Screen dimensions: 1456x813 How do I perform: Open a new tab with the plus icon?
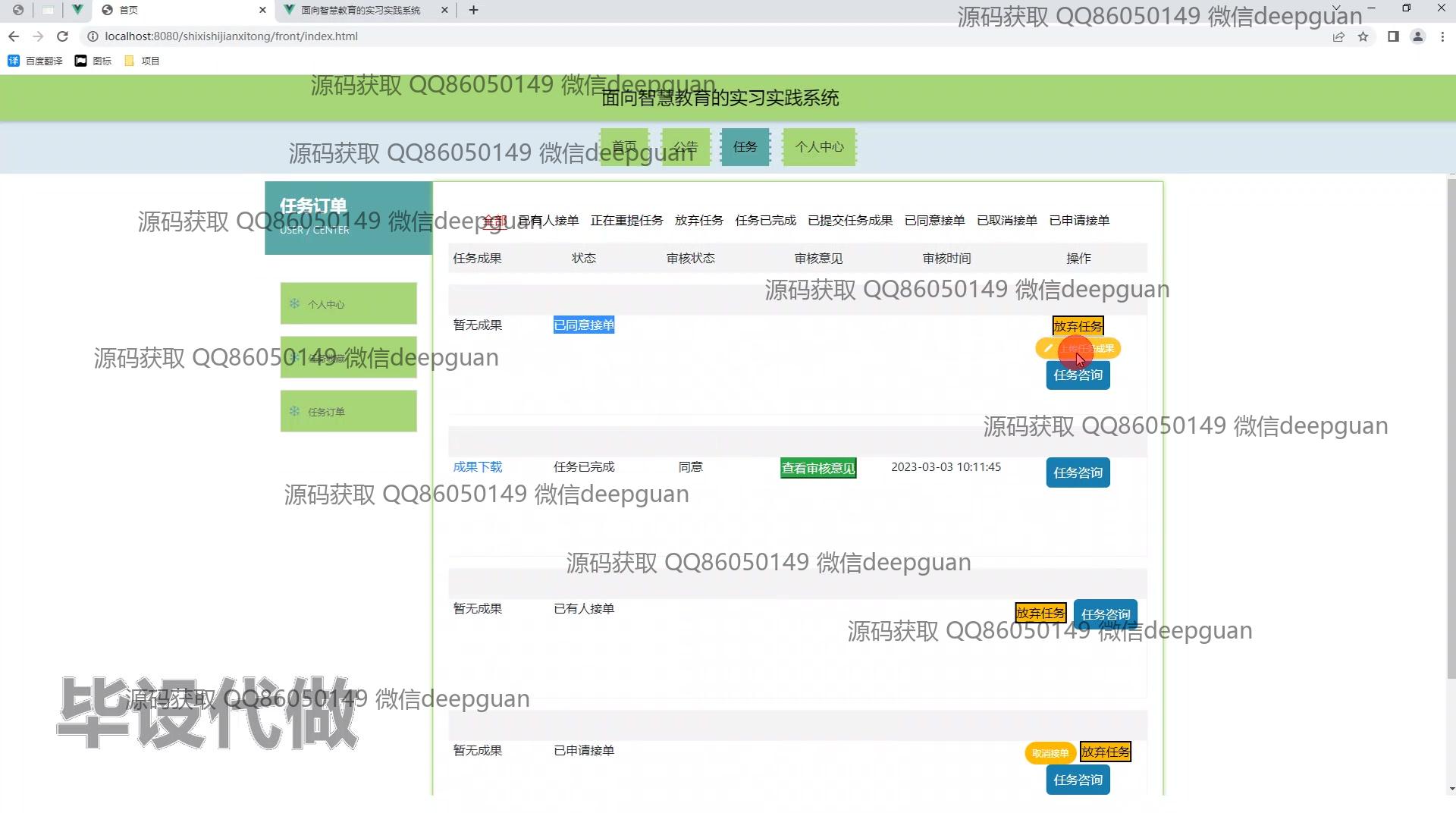(x=474, y=10)
